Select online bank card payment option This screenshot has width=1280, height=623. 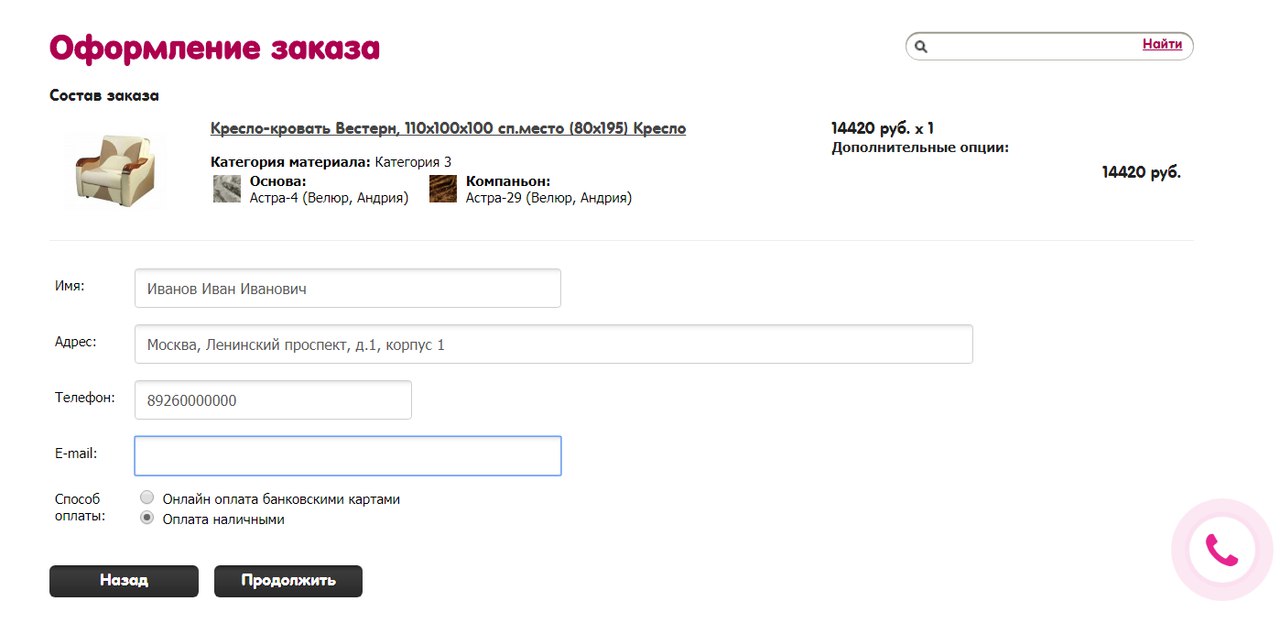click(x=148, y=498)
